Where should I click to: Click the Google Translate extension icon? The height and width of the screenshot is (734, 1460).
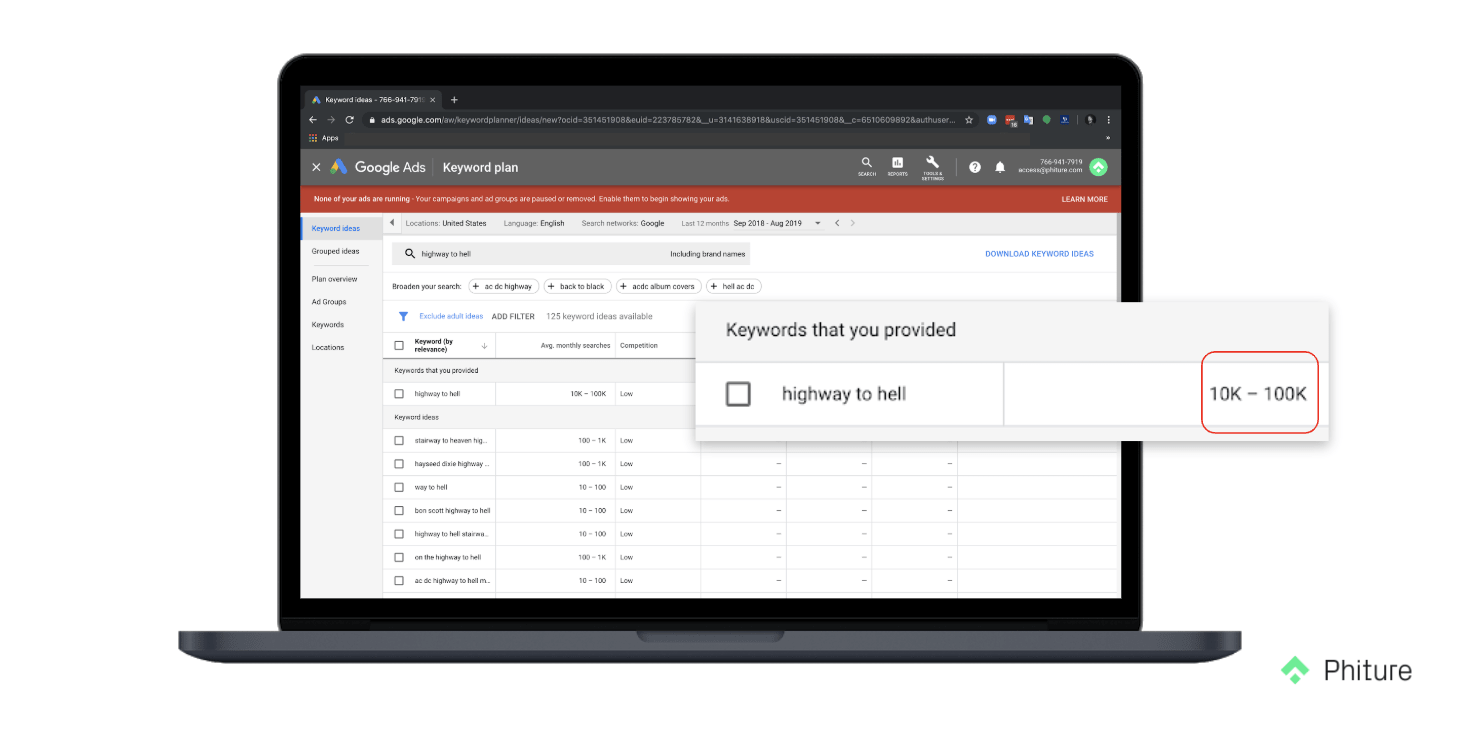point(1028,119)
